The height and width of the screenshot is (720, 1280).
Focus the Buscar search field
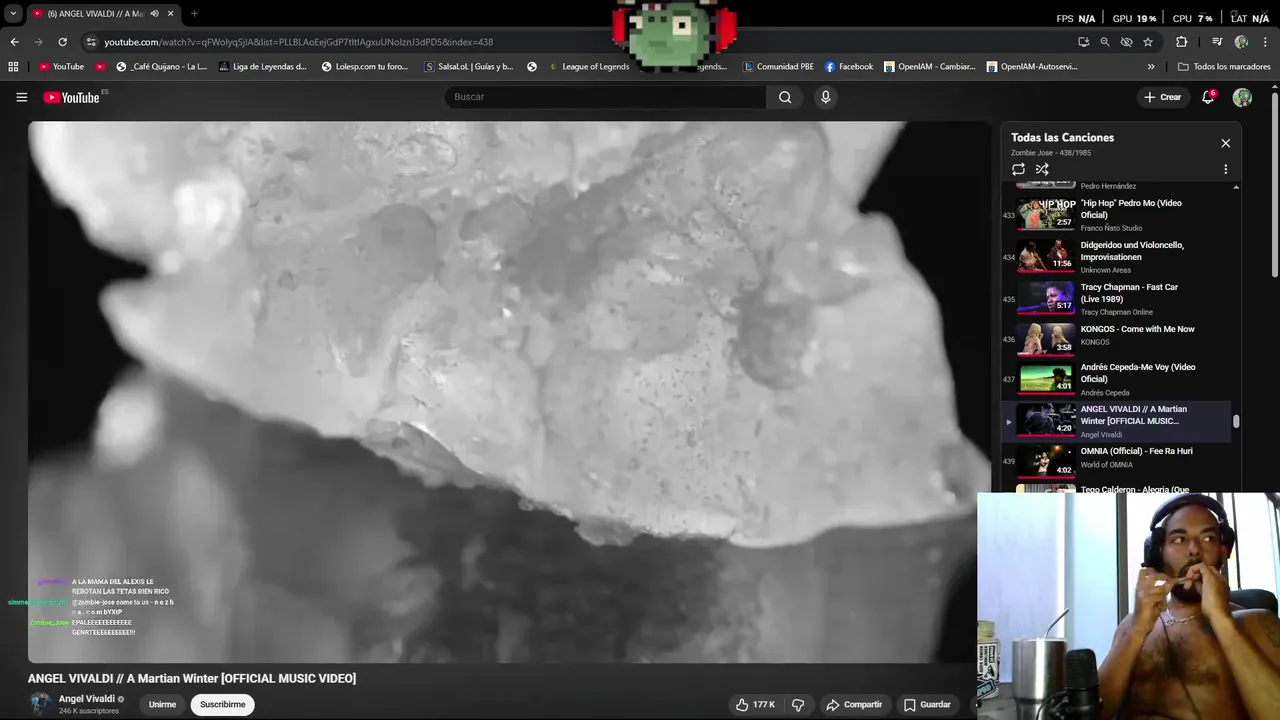point(606,97)
